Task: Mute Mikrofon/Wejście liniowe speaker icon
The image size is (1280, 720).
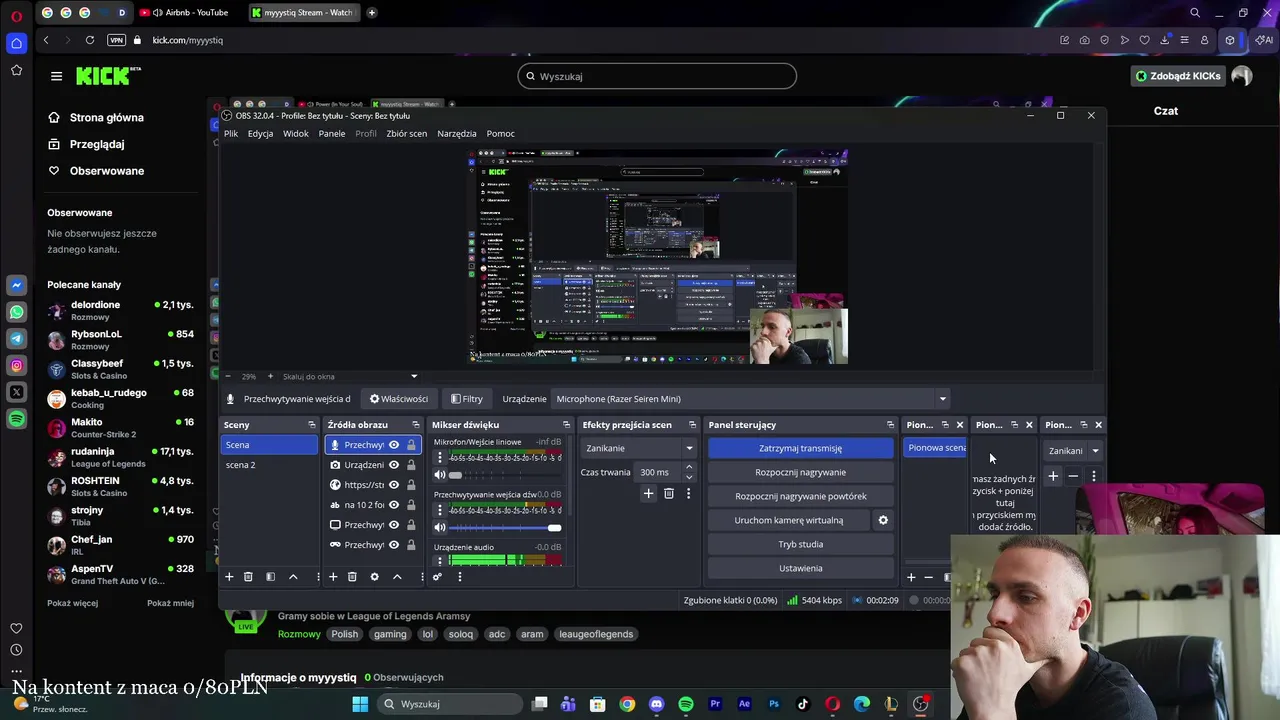Action: 440,475
